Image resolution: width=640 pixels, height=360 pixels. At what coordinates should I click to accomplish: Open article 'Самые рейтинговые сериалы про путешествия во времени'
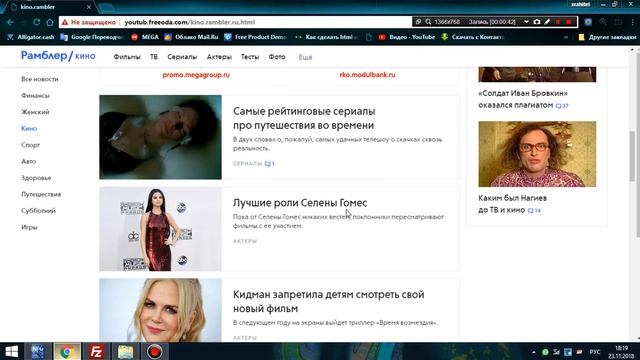[x=304, y=118]
